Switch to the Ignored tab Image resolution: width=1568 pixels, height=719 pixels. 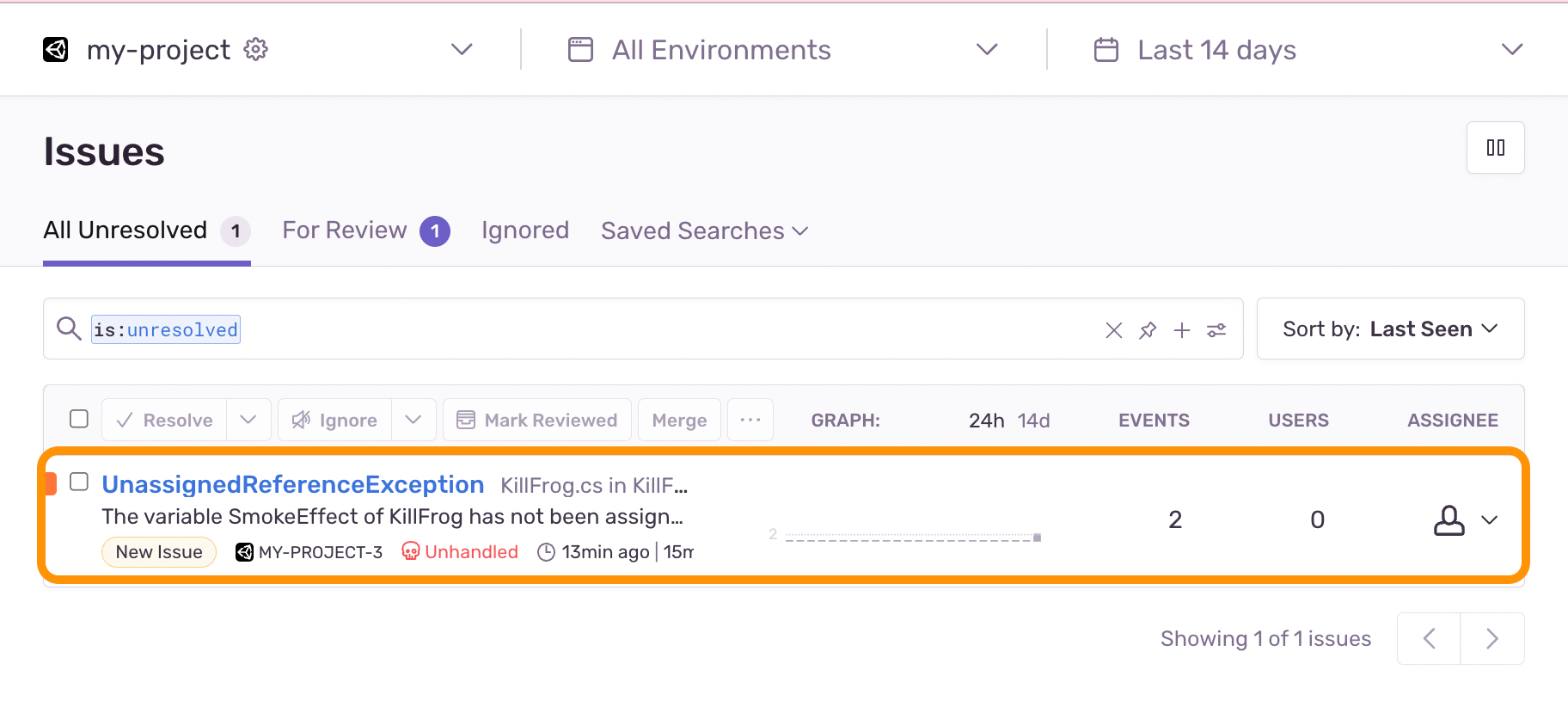525,230
